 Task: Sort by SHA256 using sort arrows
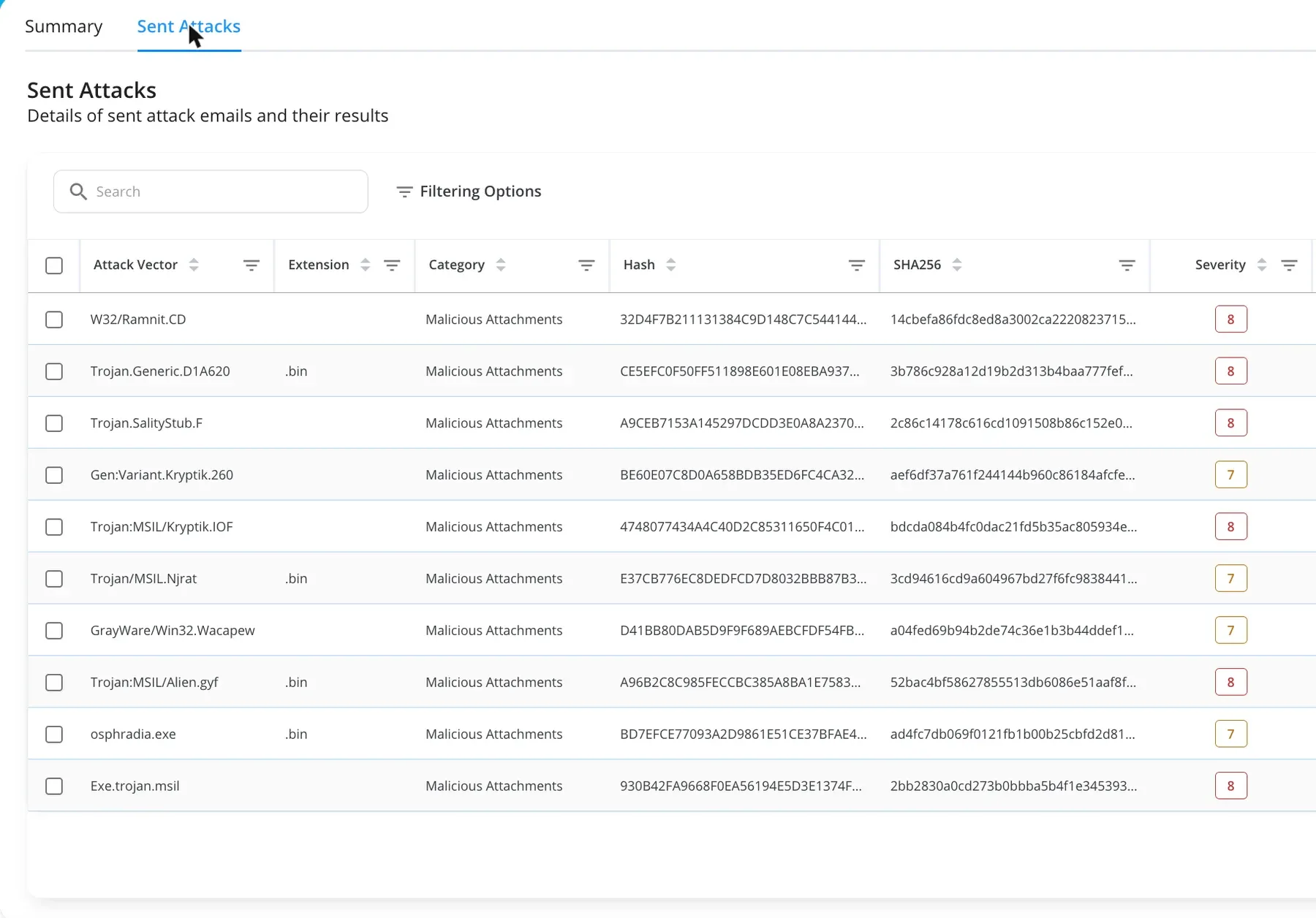[957, 265]
